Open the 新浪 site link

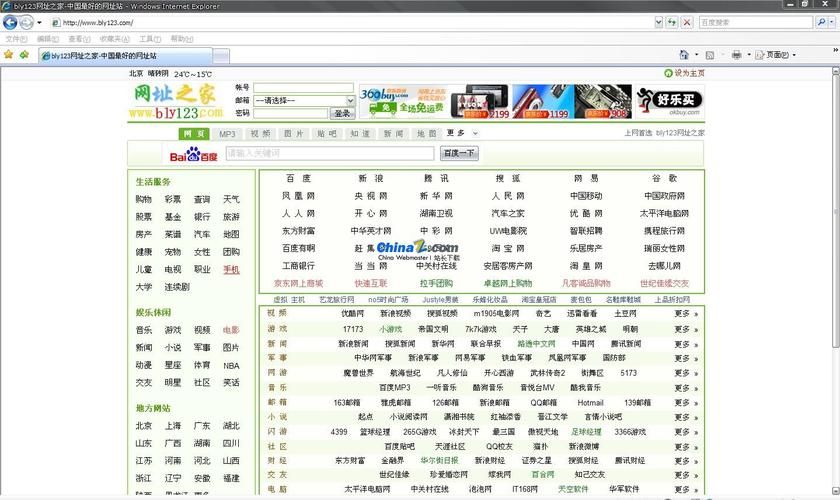[x=371, y=178]
